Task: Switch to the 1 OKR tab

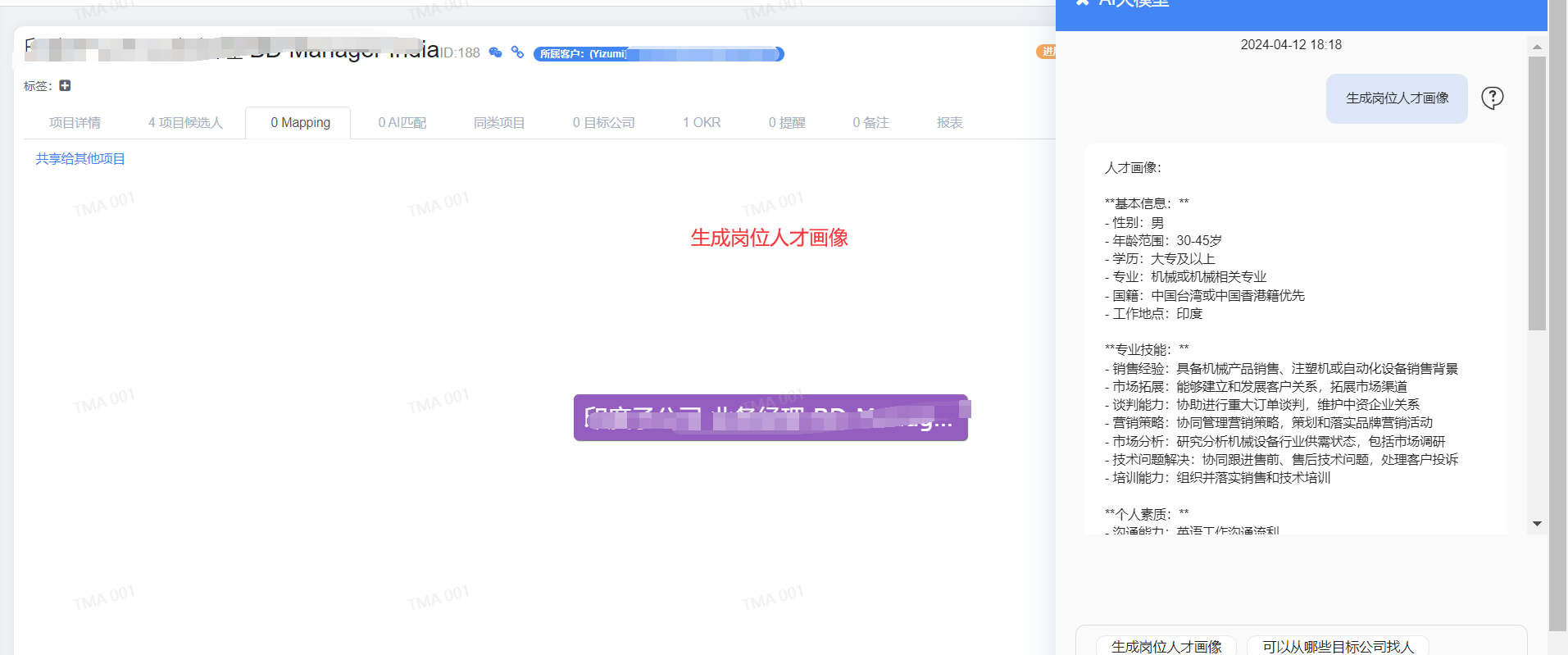Action: [x=701, y=123]
